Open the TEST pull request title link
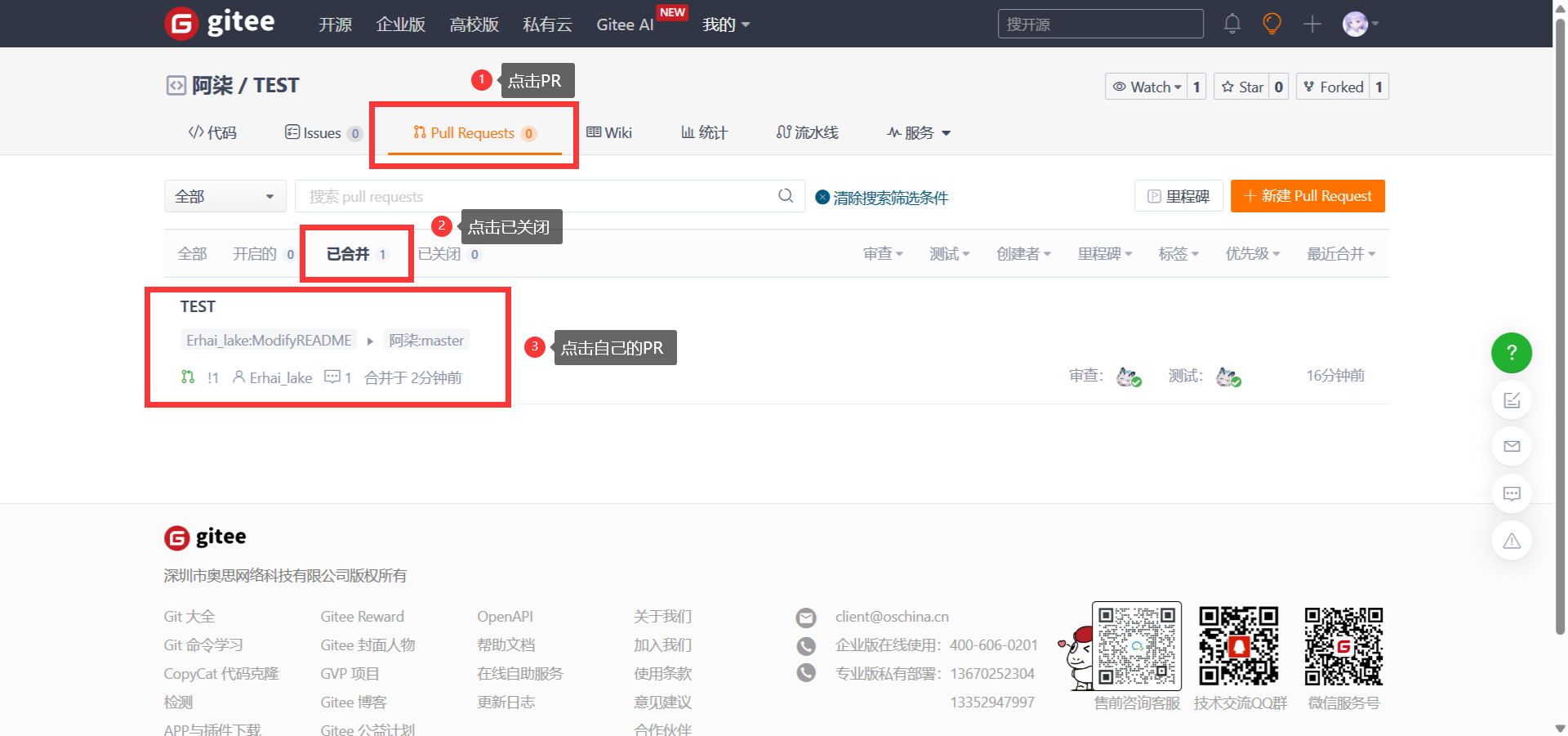 [198, 306]
